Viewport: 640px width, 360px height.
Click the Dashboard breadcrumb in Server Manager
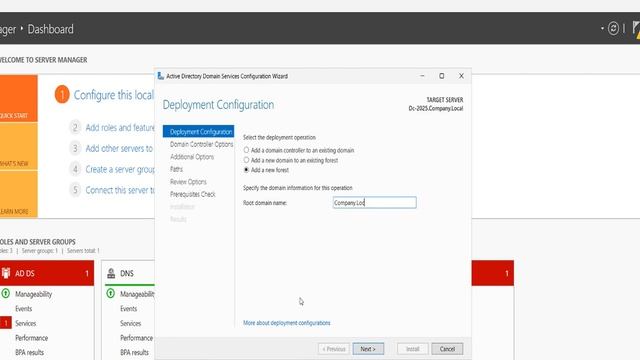click(x=51, y=29)
